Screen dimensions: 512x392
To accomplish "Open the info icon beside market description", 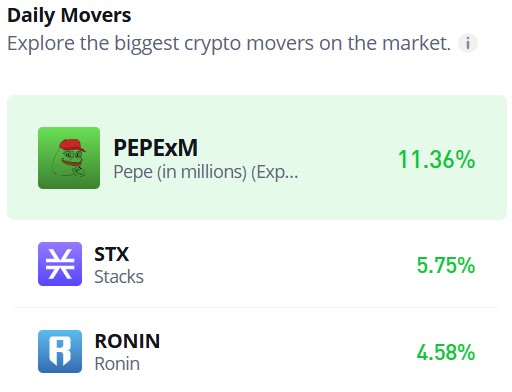I will (x=468, y=43).
